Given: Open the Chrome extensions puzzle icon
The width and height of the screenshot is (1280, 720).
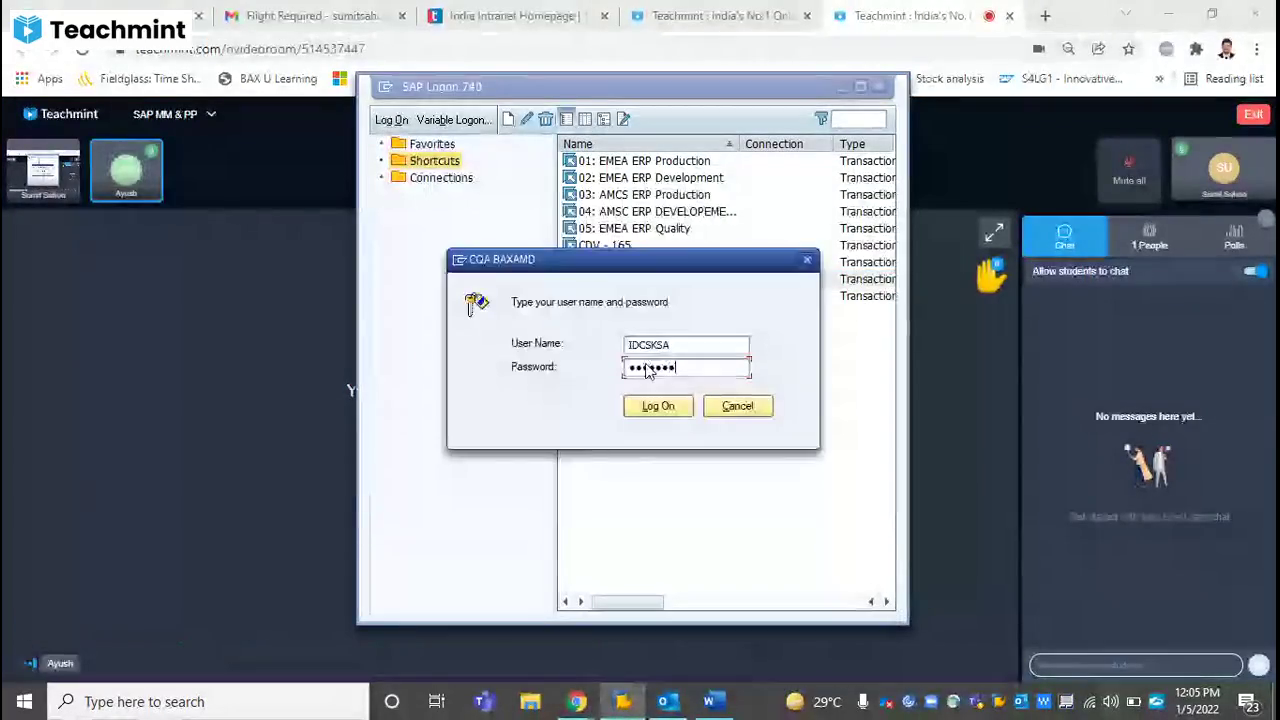Looking at the screenshot, I should point(1196,49).
